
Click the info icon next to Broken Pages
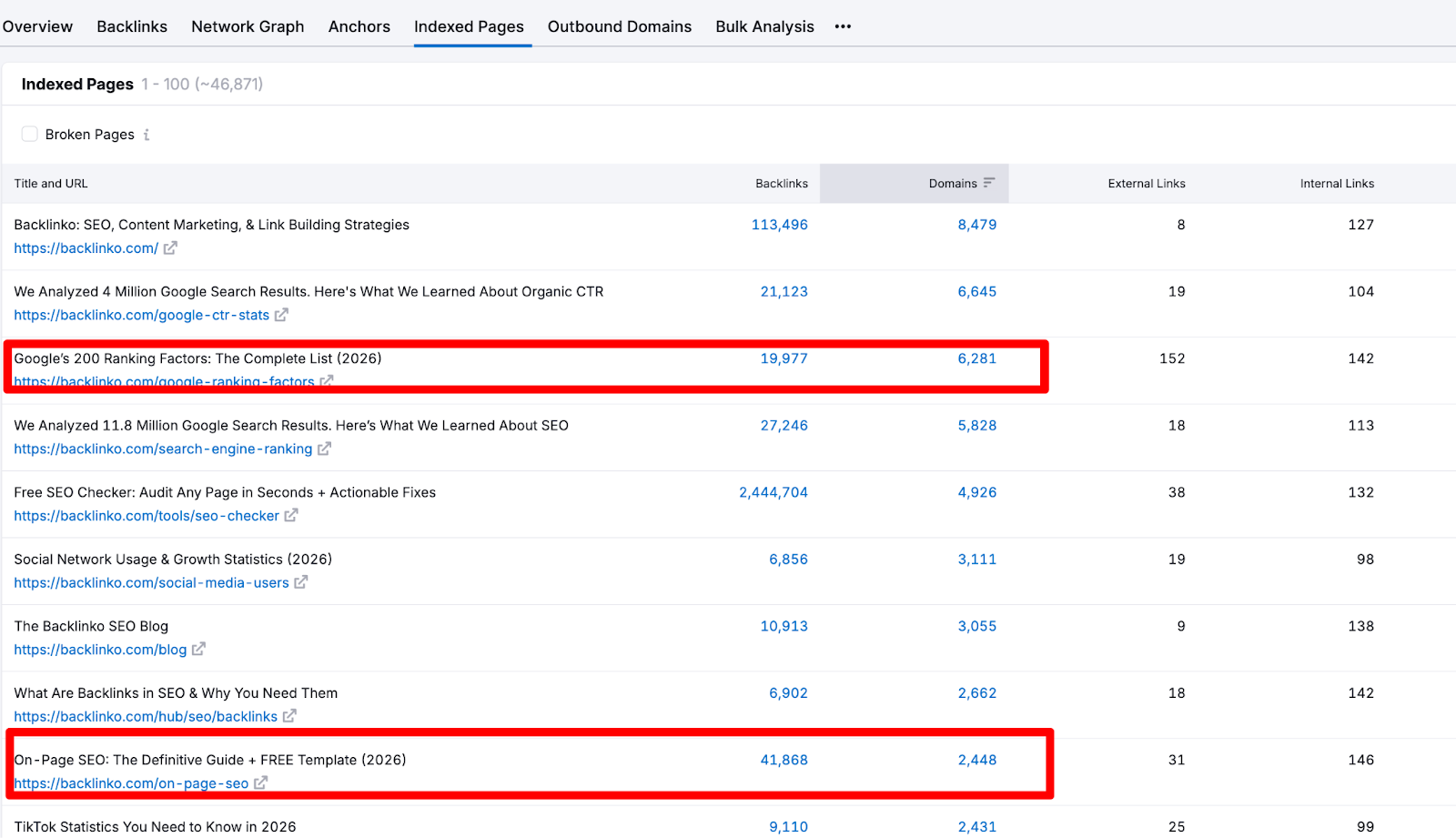(x=147, y=134)
